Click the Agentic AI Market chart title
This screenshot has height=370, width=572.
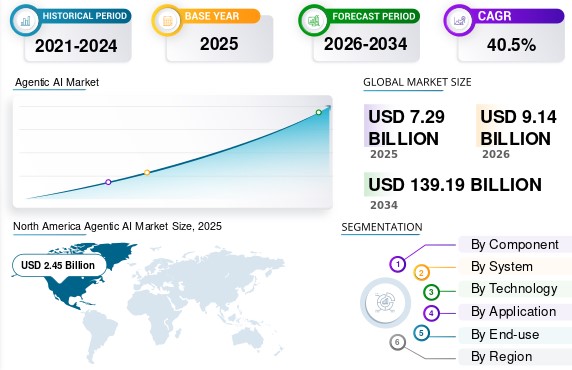coord(57,82)
